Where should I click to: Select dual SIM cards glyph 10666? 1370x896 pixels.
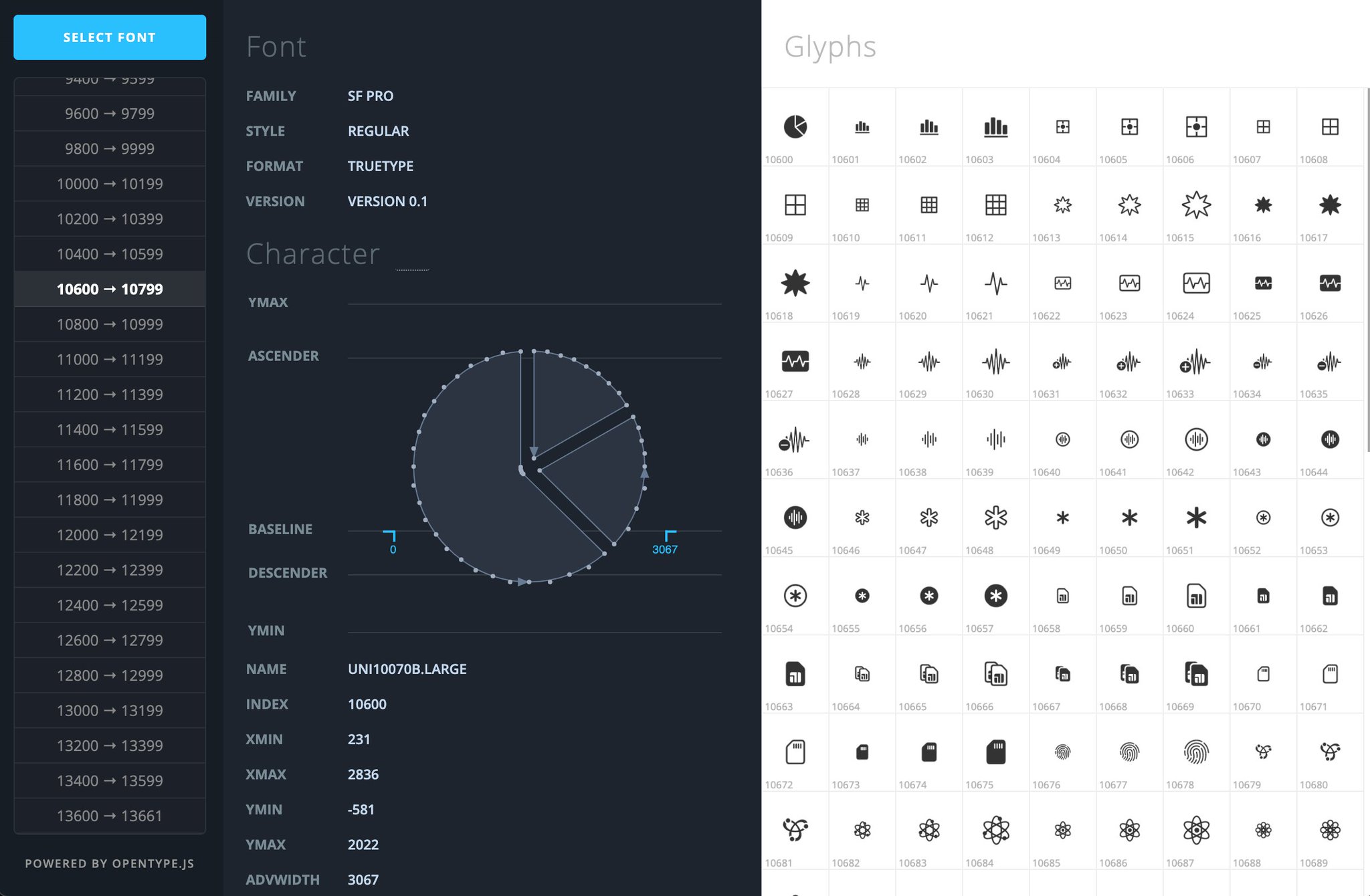tap(996, 675)
